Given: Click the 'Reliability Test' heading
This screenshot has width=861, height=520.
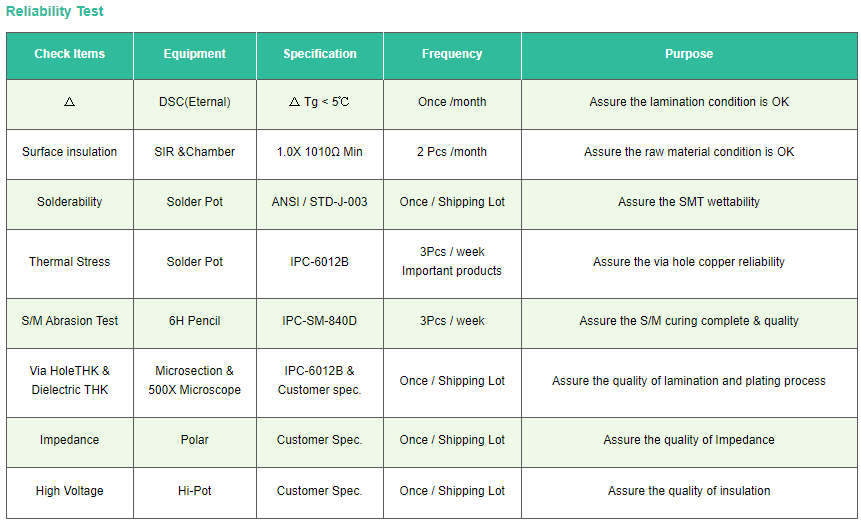Looking at the screenshot, I should 55,12.
